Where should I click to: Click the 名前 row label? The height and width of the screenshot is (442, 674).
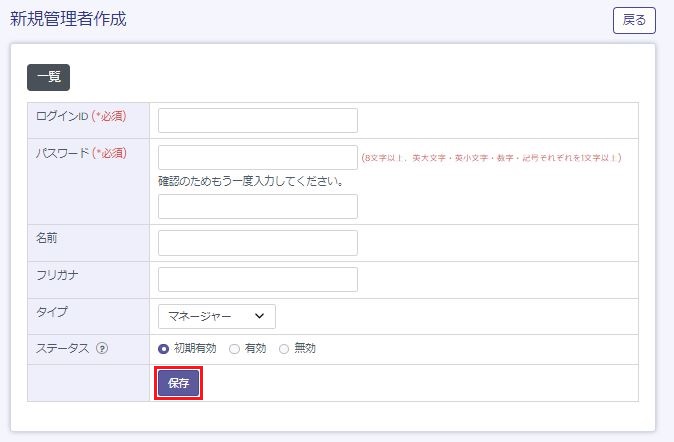[x=47, y=238]
